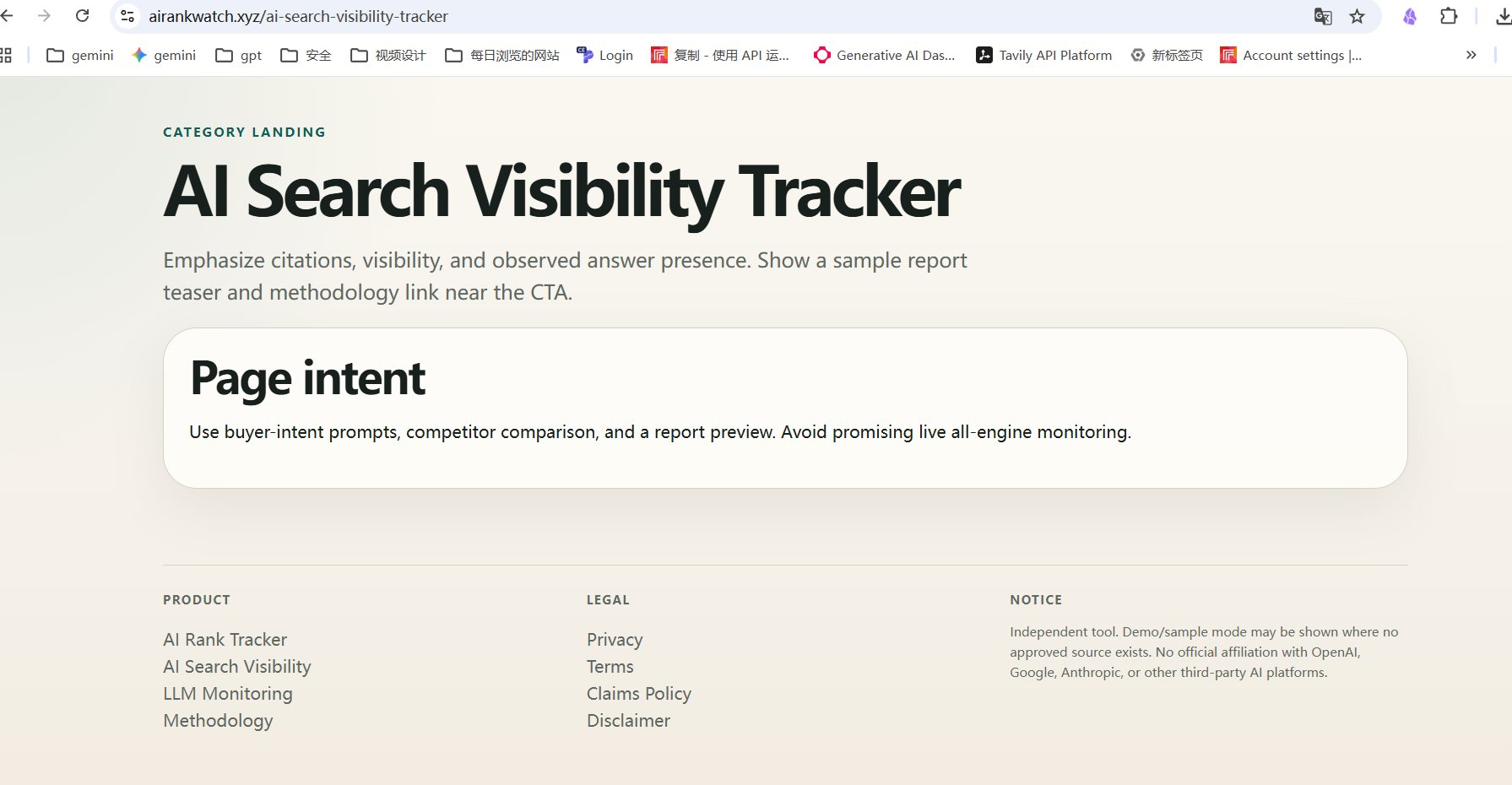Open the 安全 bookmark folder
Viewport: 1512px width, 785px height.
tap(306, 55)
